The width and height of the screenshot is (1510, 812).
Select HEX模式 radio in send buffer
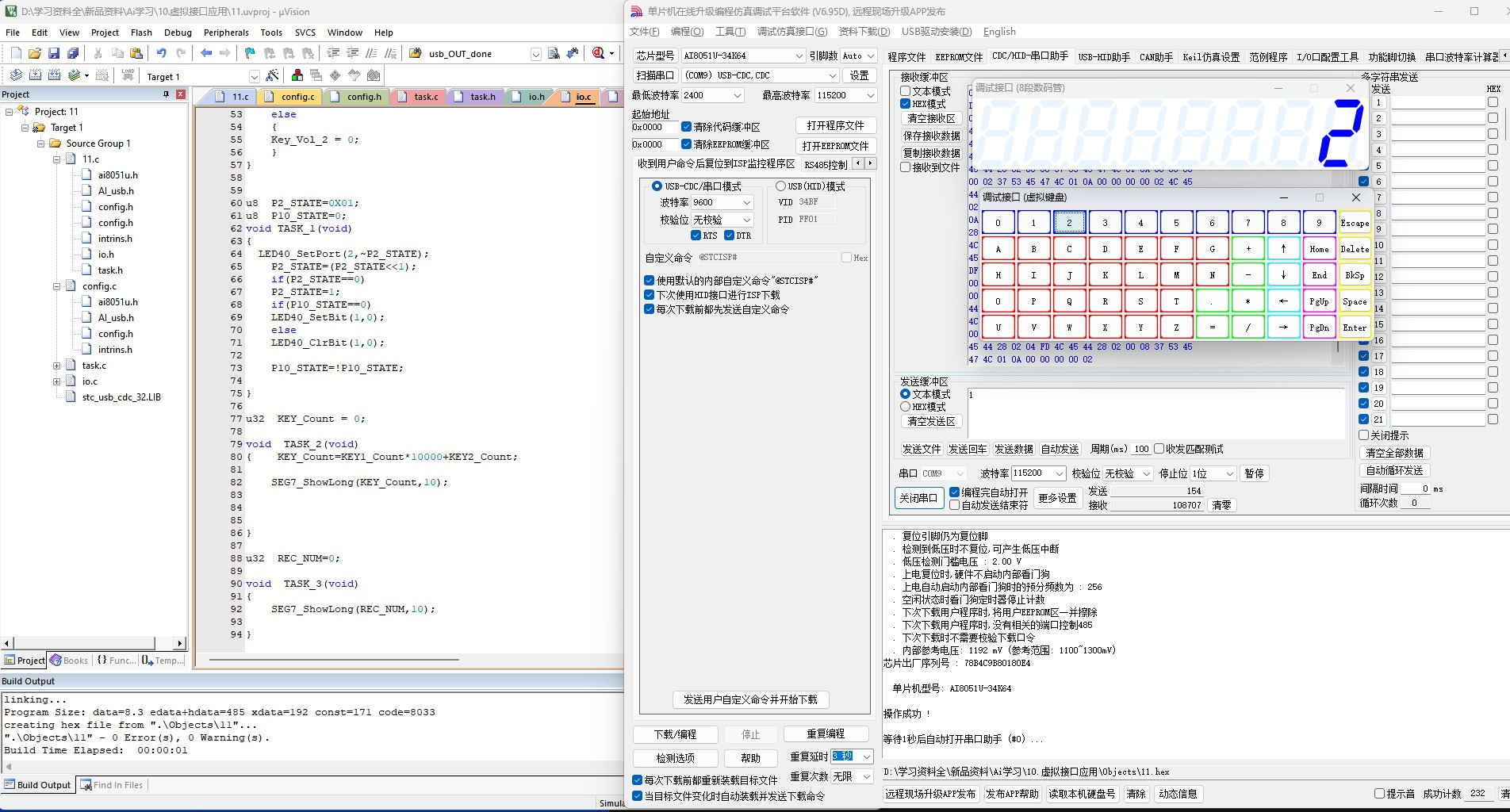(x=905, y=407)
